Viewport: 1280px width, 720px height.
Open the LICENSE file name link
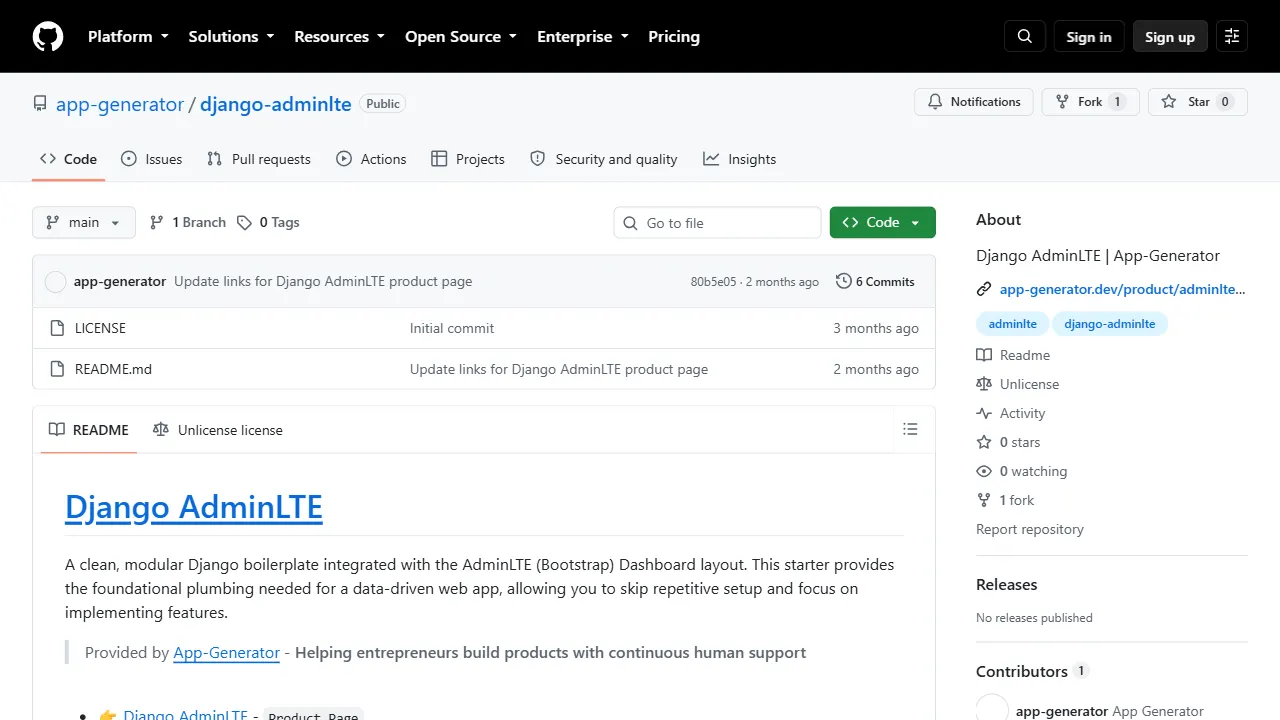pyautogui.click(x=100, y=328)
